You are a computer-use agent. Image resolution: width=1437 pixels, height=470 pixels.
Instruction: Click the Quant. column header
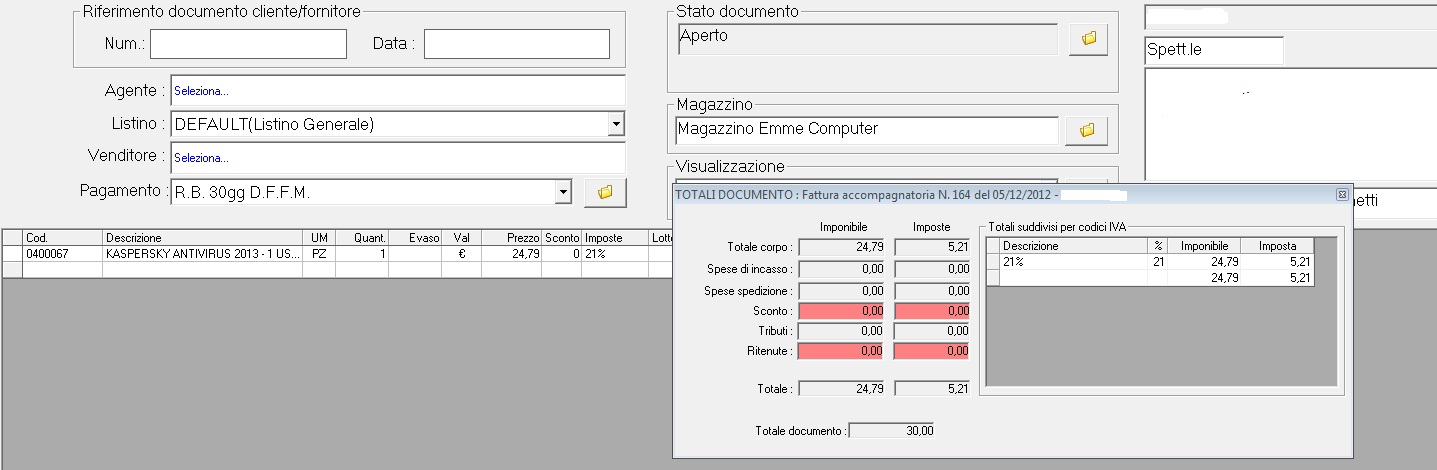click(362, 238)
